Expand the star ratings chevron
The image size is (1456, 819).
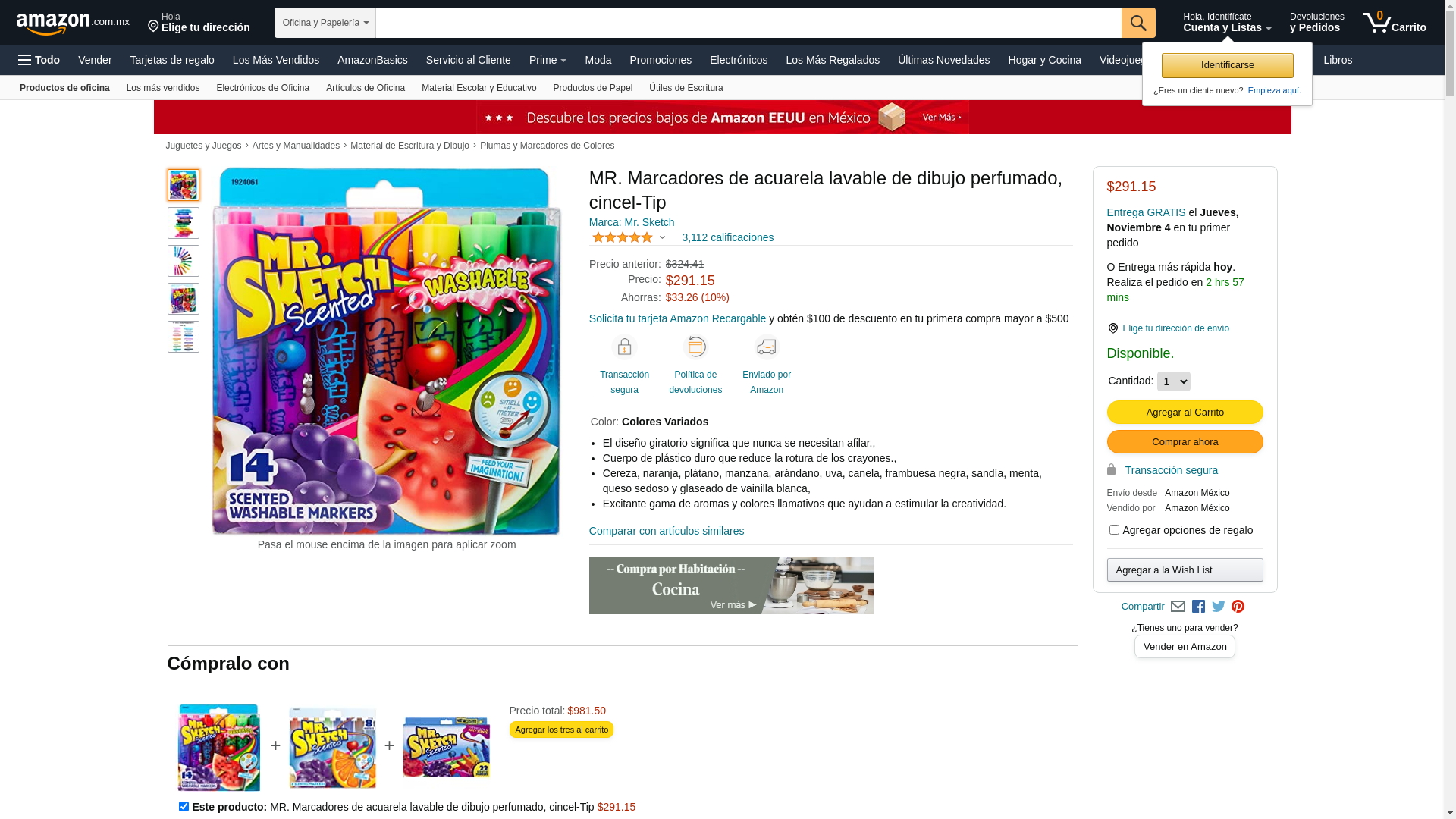(662, 237)
